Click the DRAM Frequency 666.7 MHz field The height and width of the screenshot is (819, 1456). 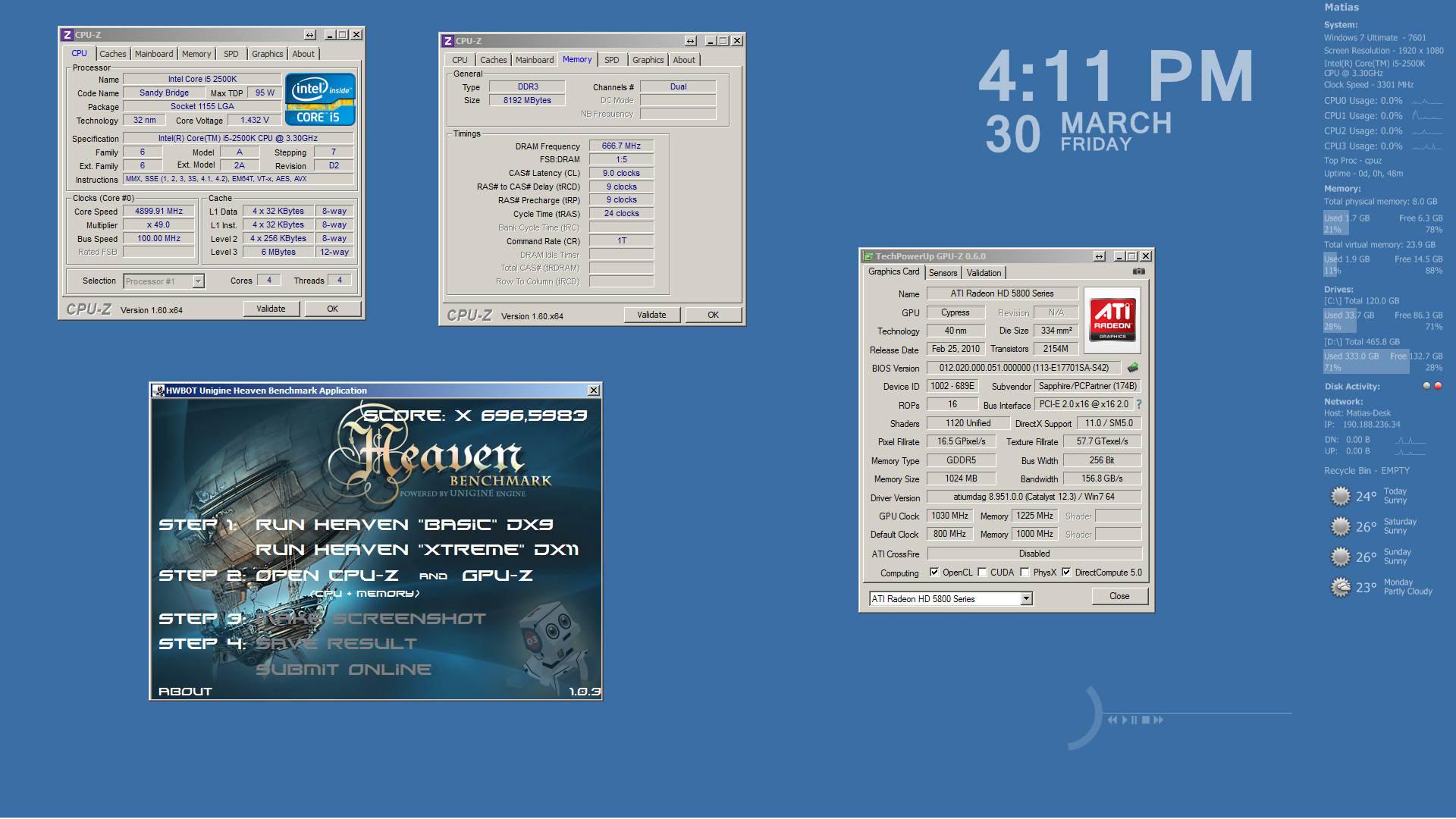[621, 146]
